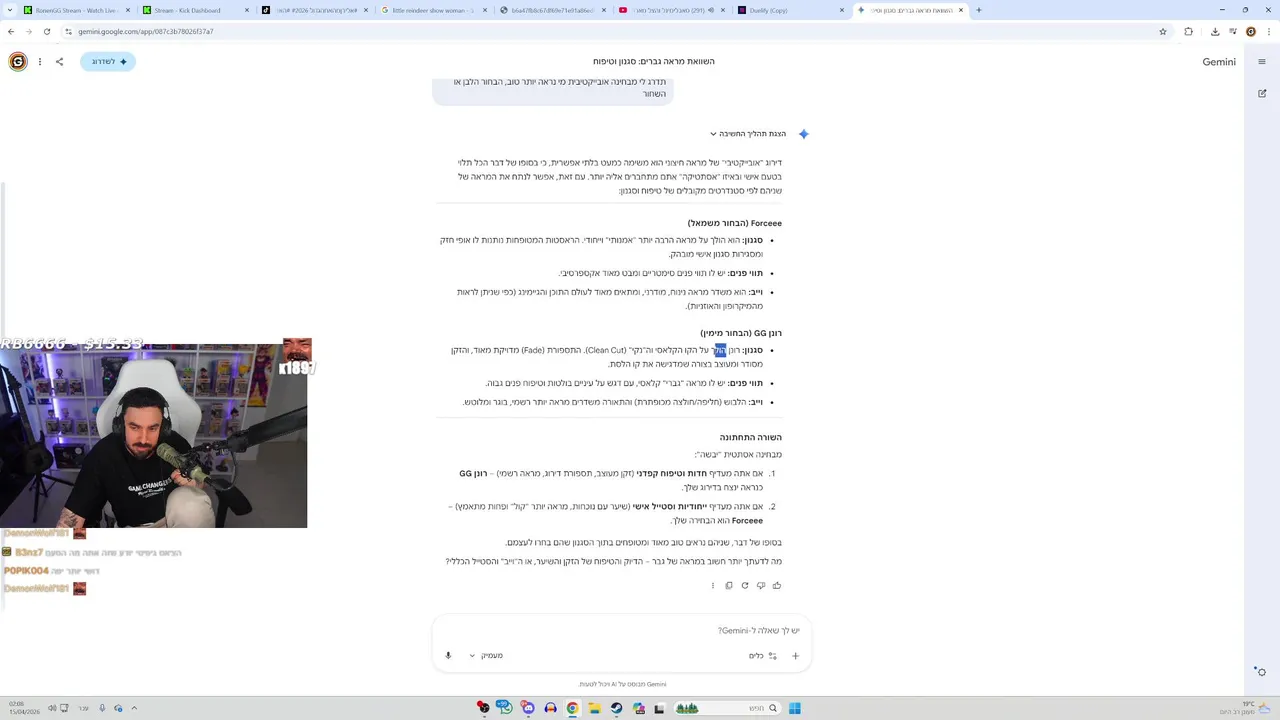The image size is (1280, 720).
Task: Bookmark this page with star icon
Action: (x=1162, y=31)
